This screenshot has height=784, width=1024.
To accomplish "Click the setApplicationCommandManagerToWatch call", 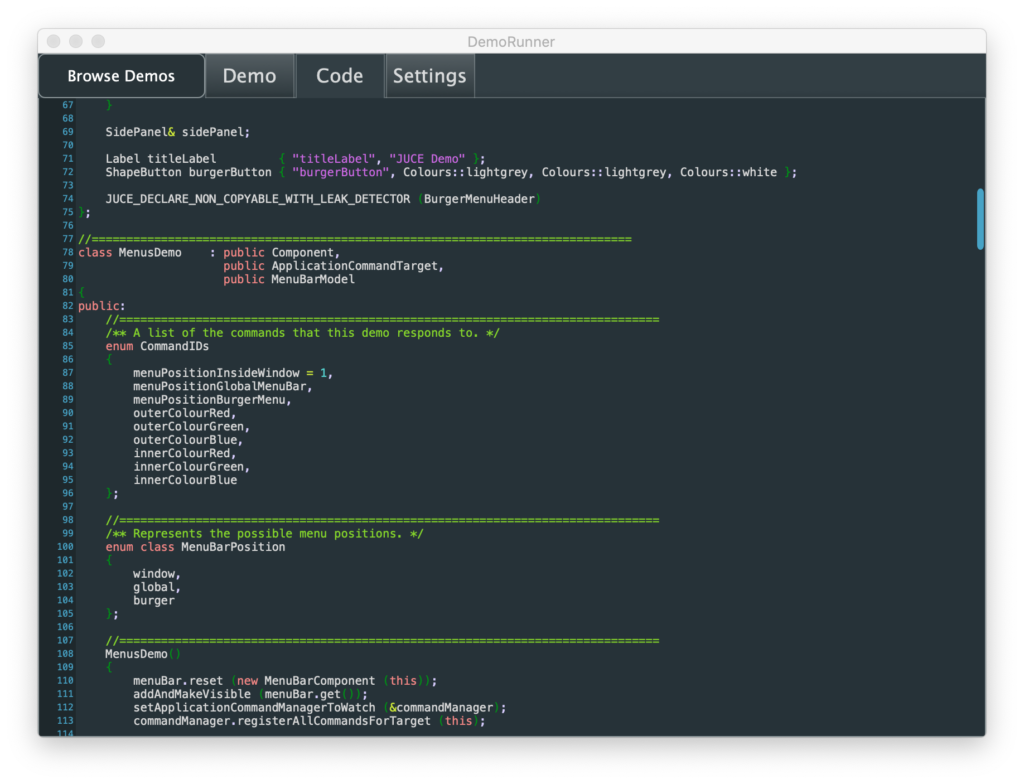I will pyautogui.click(x=254, y=708).
